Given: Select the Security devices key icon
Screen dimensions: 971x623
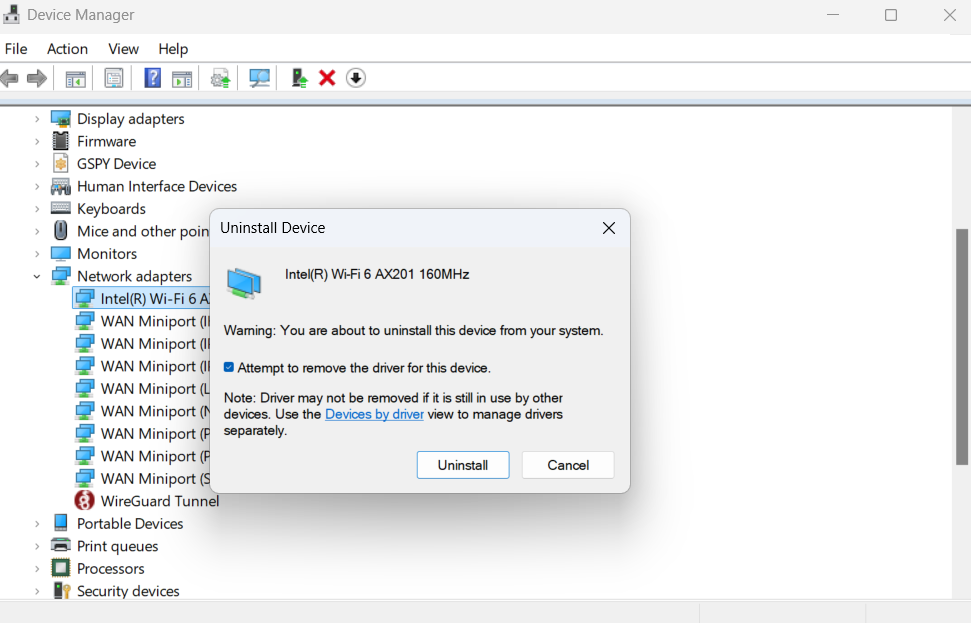Looking at the screenshot, I should 62,591.
